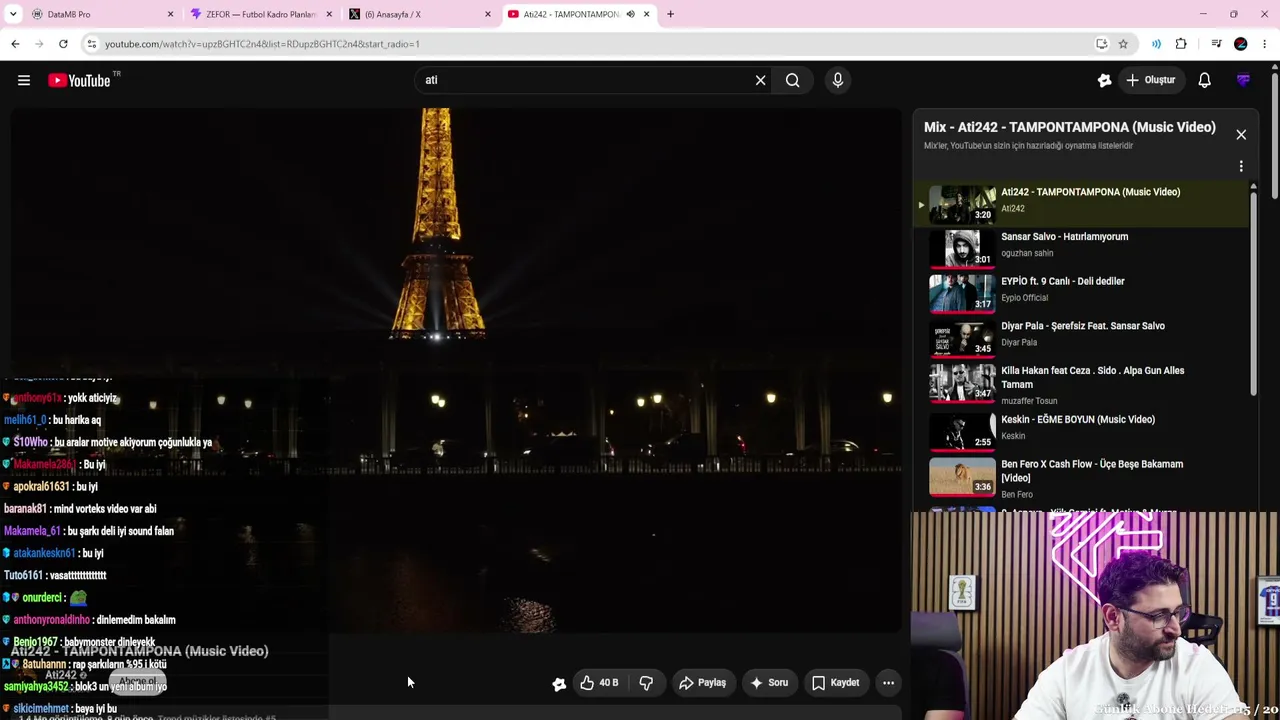Expand the tab search dropdown
The height and width of the screenshot is (720, 1280).
pyautogui.click(x=13, y=14)
